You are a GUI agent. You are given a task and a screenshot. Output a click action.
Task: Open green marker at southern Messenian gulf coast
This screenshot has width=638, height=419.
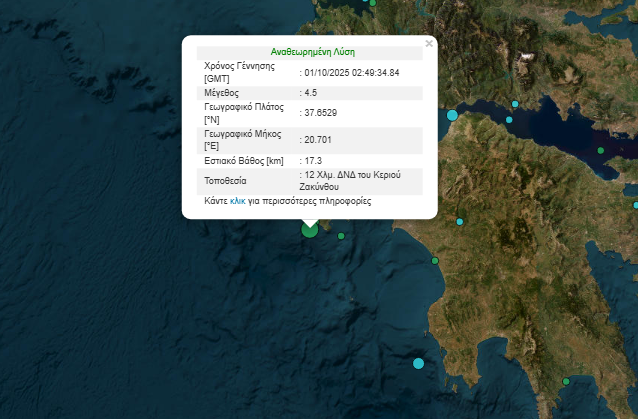tap(566, 382)
